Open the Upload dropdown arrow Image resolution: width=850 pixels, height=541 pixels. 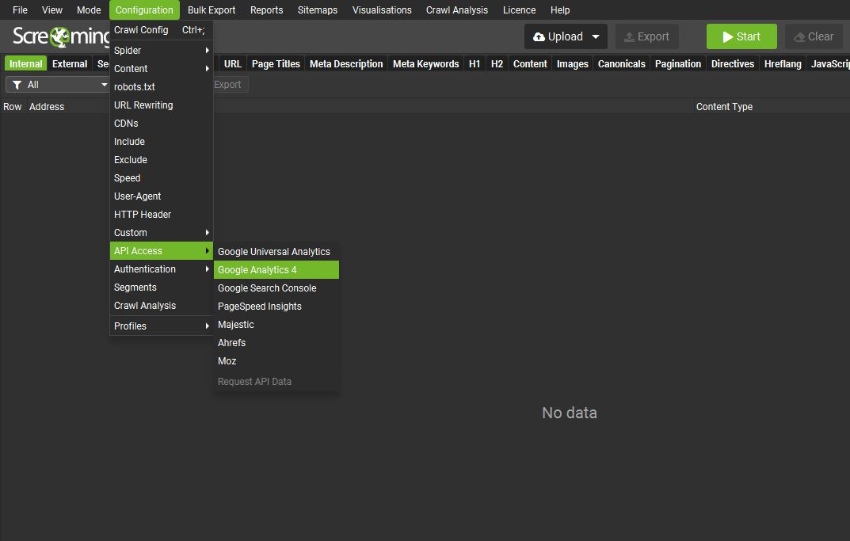(x=596, y=37)
